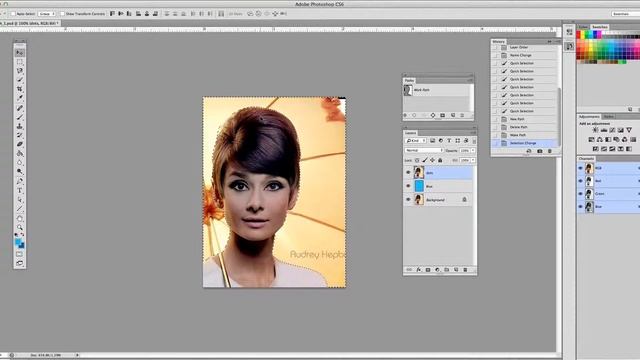Hide the Blue fill layer
The width and height of the screenshot is (640, 360).
pos(408,186)
